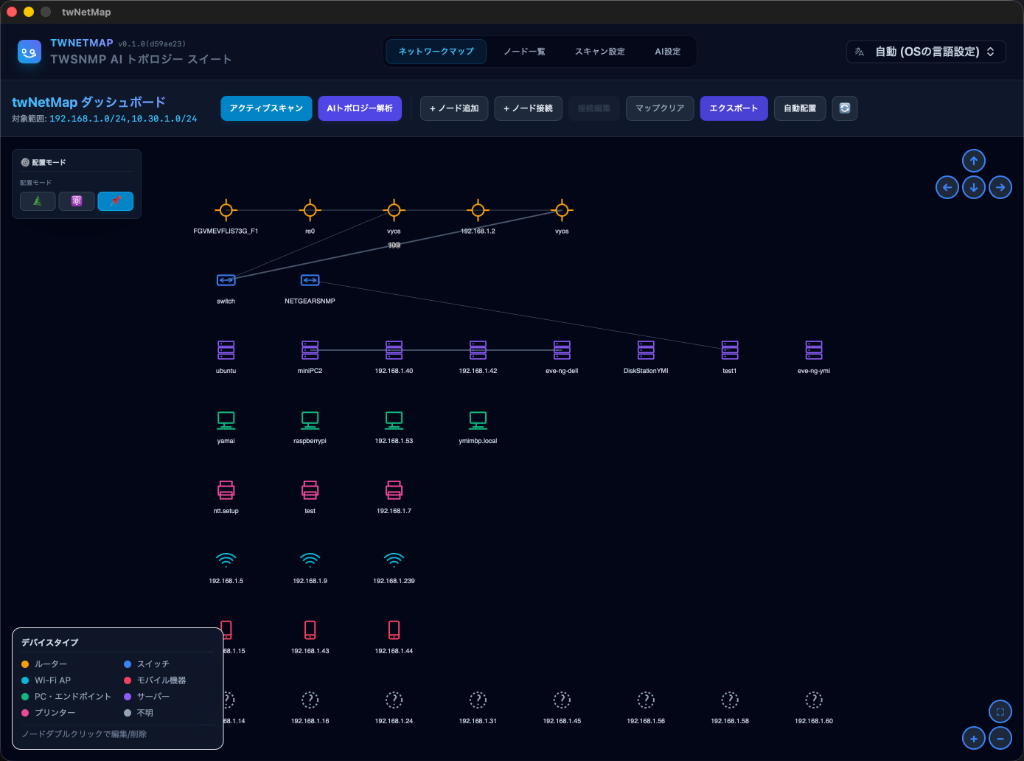Pan map up with arrow button
This screenshot has height=761, width=1024.
coord(973,161)
